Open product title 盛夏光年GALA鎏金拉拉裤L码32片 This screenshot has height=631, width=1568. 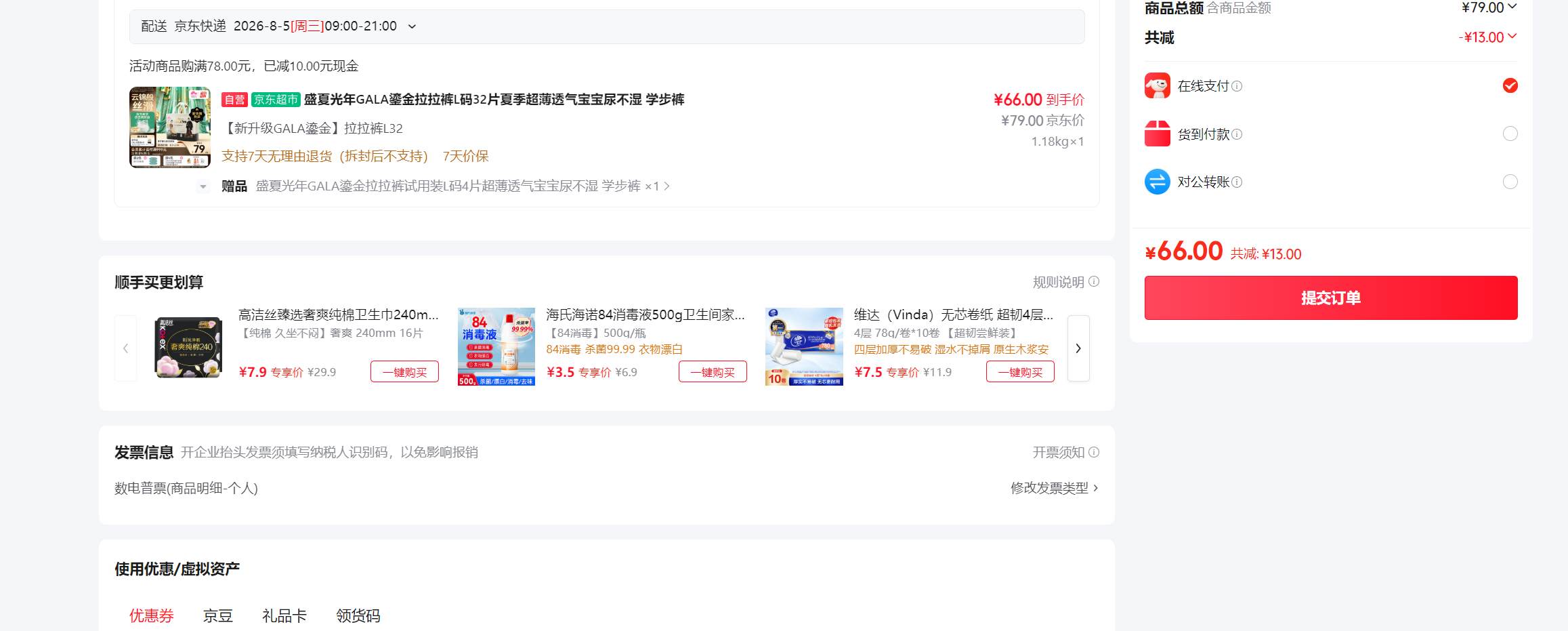pyautogui.click(x=494, y=100)
